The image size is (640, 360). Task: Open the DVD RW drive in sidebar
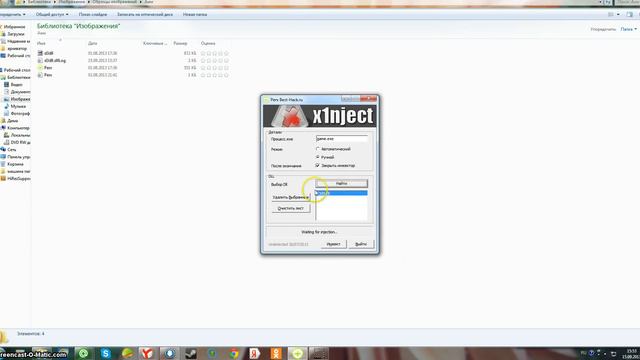pos(17,142)
